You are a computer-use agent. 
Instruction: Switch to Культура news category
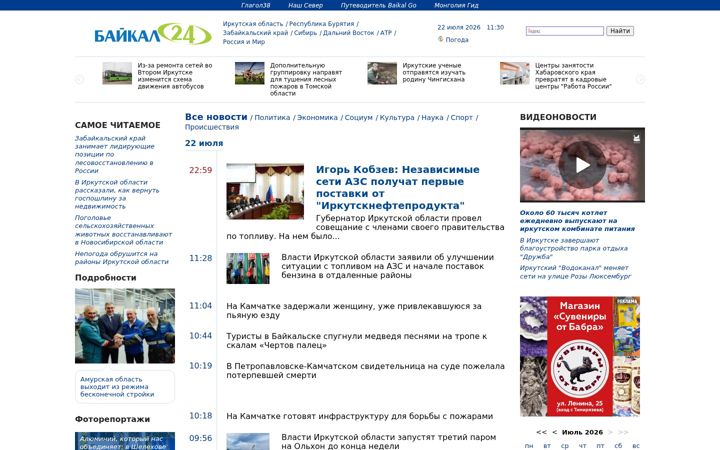tap(397, 118)
